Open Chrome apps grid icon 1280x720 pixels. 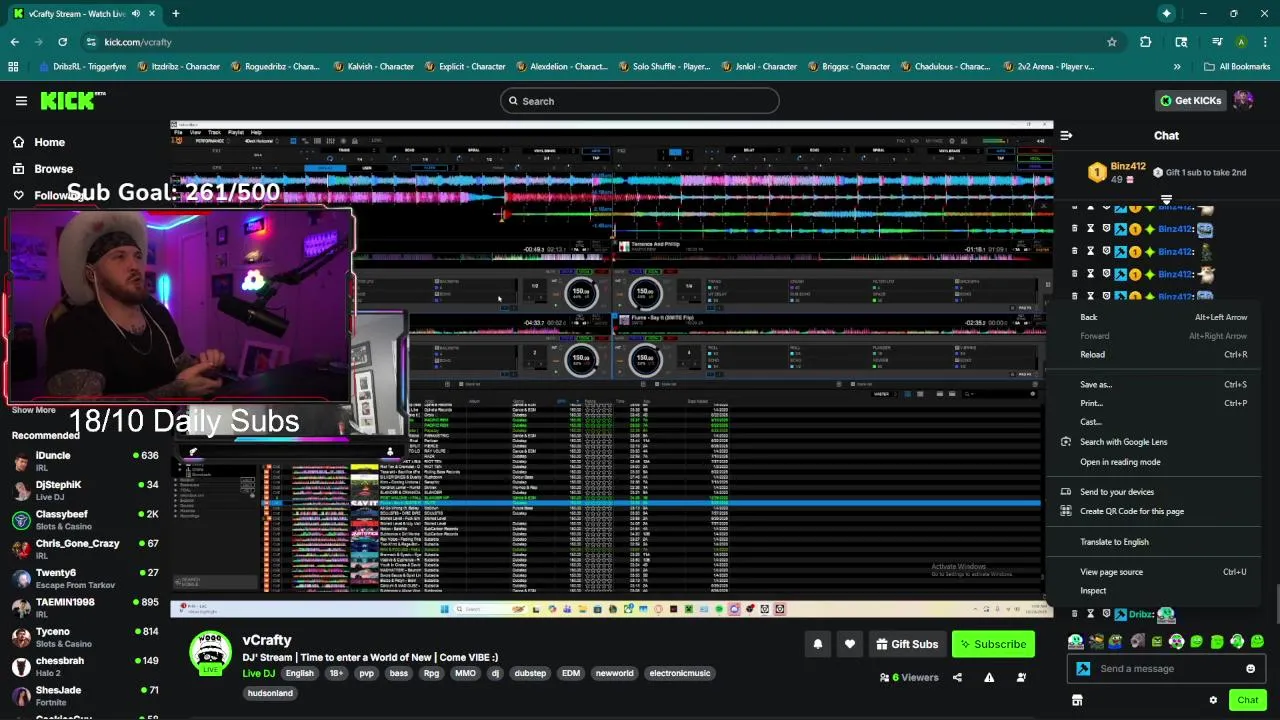pos(13,67)
